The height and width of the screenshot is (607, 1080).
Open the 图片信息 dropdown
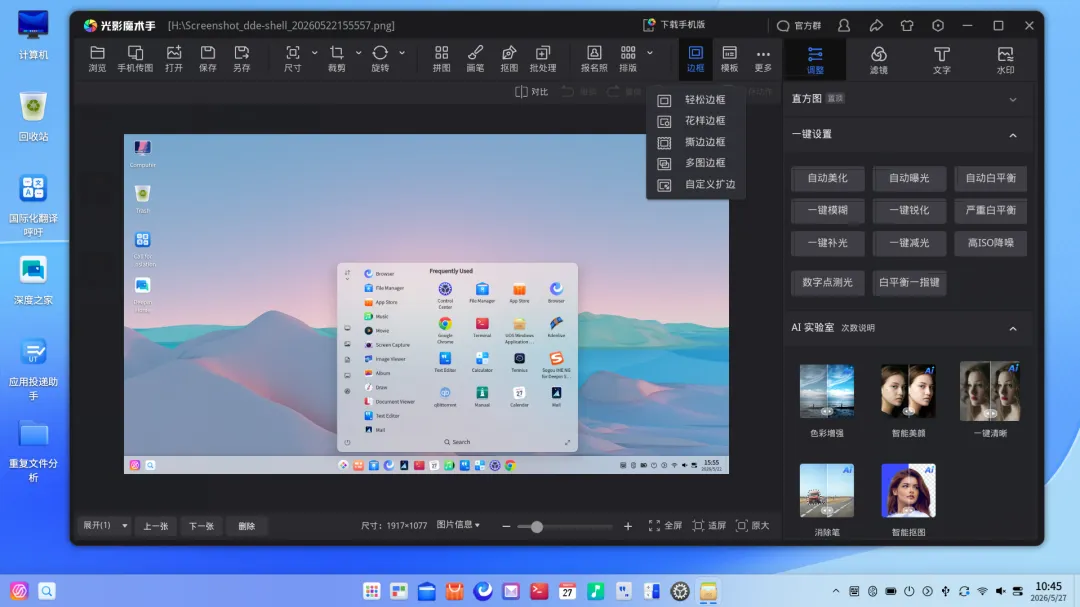pyautogui.click(x=458, y=525)
